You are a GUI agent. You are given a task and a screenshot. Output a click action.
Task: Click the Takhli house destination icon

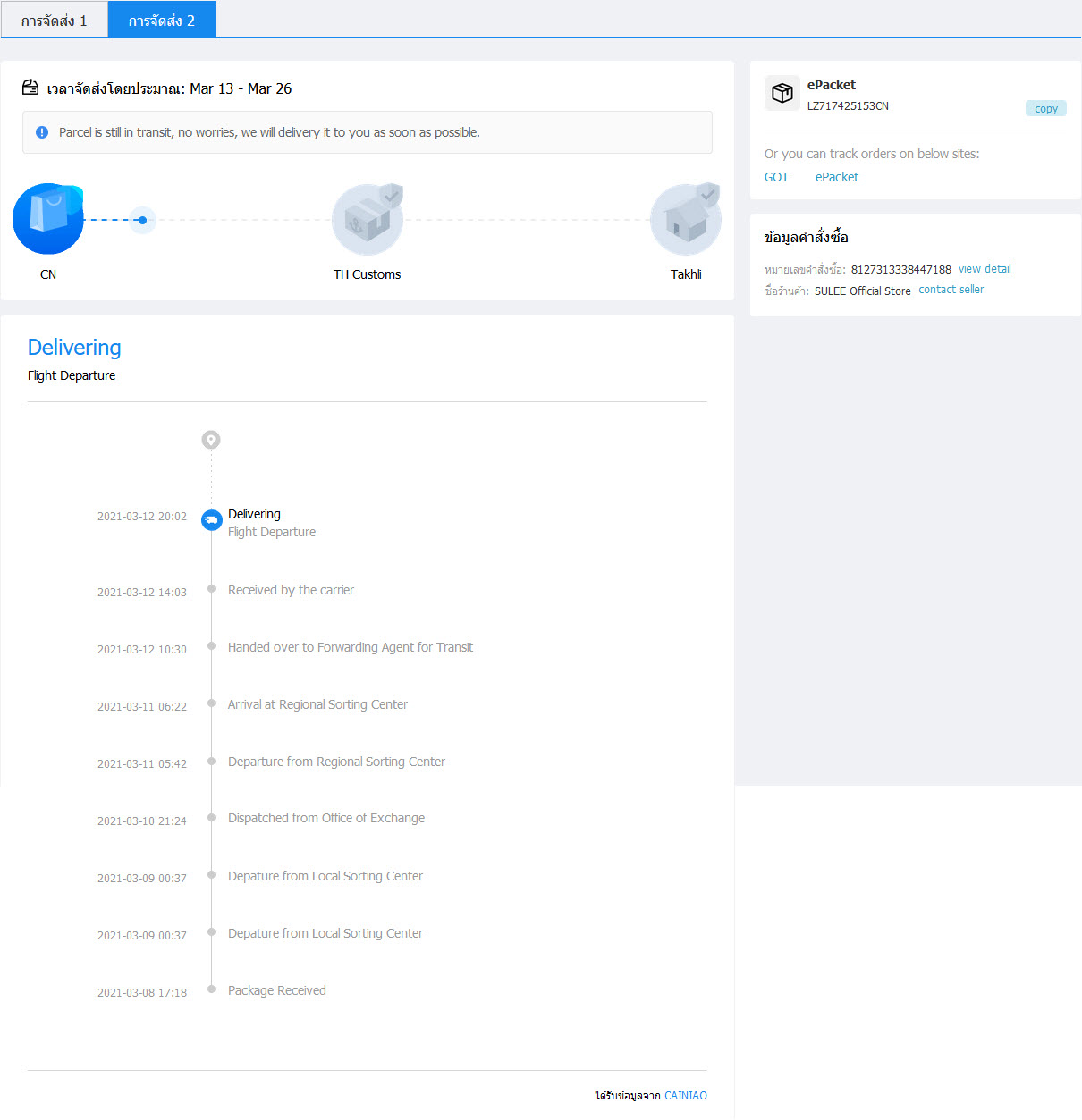(x=686, y=220)
